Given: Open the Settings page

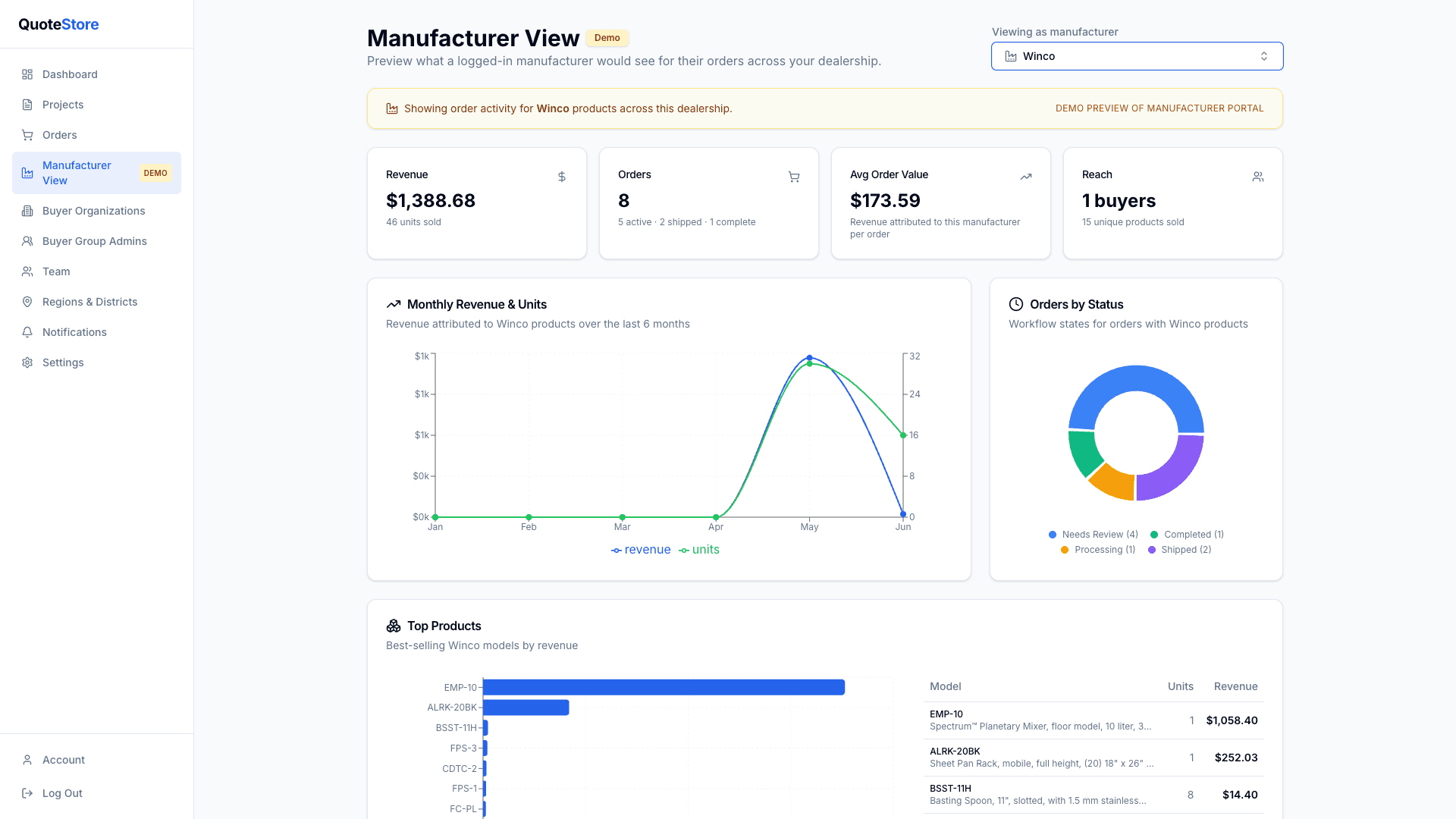Looking at the screenshot, I should coord(96,362).
